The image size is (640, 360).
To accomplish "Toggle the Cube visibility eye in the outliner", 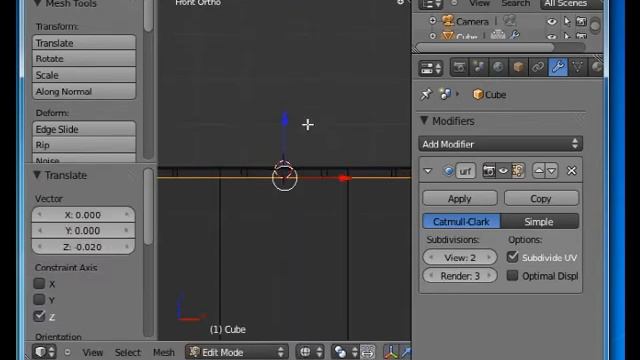I will pyautogui.click(x=551, y=36).
